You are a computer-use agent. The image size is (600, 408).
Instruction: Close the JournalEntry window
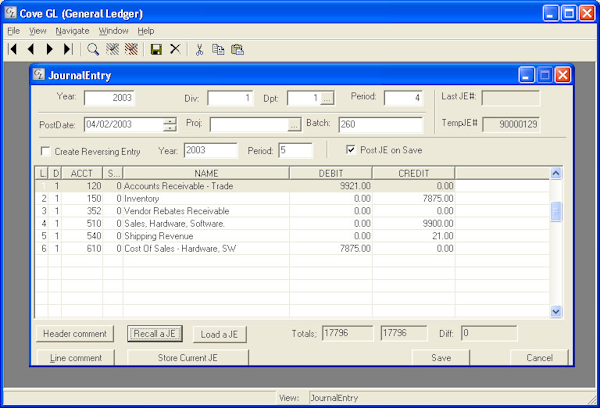562,75
